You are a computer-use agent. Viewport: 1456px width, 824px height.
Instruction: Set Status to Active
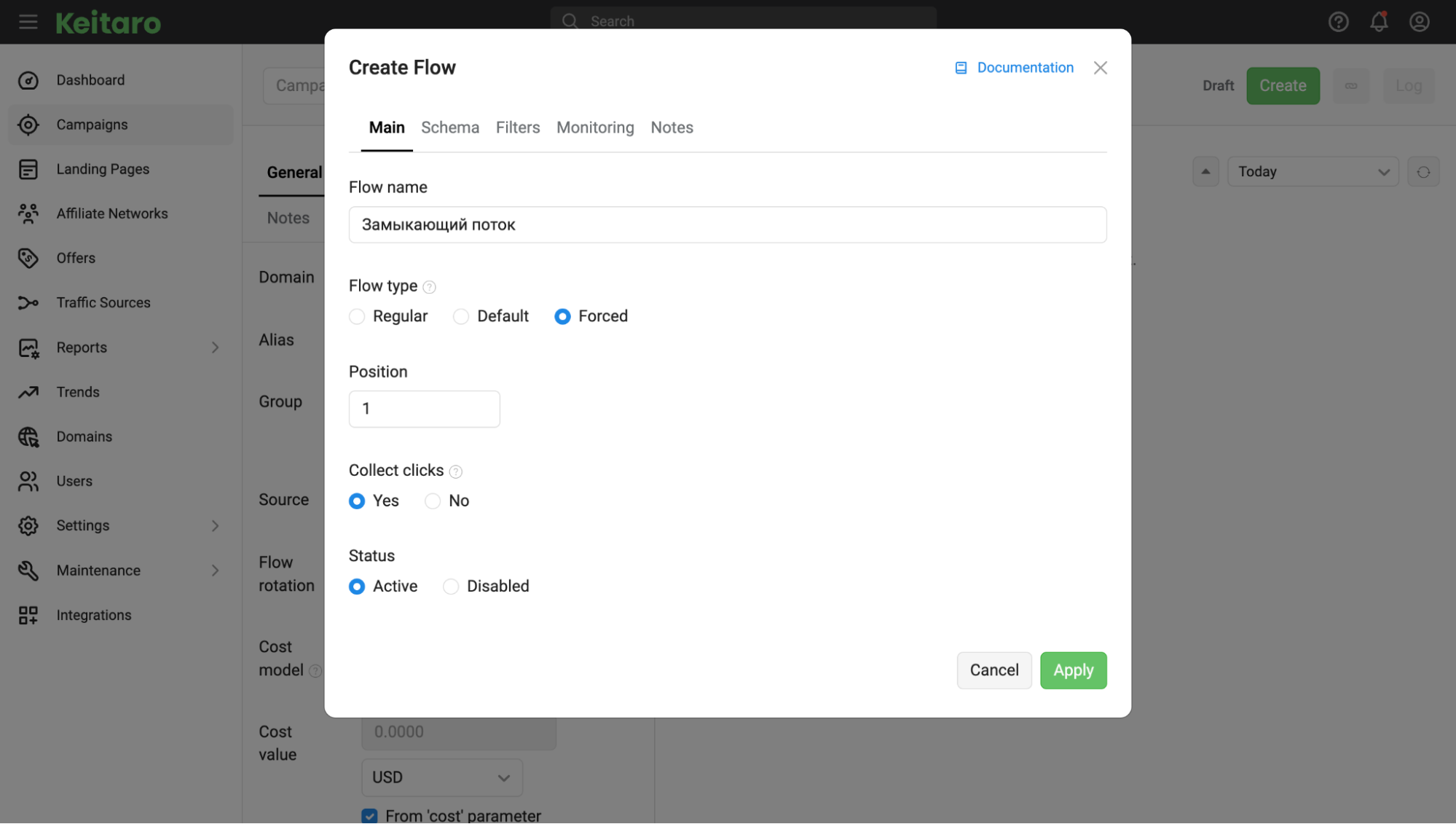(x=357, y=586)
